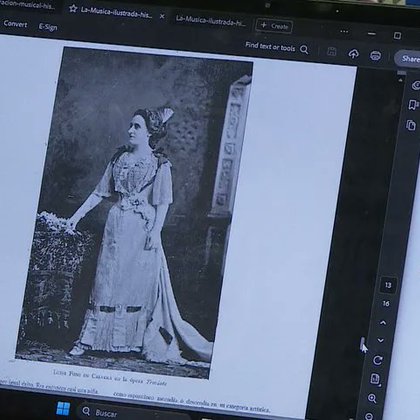Viewport: 420px width, 420px height.
Task: Go to the previous page with up chevron
Action: [383, 323]
